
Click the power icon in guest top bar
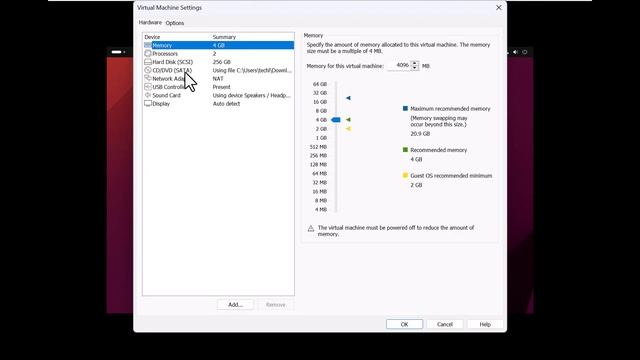tap(525, 52)
